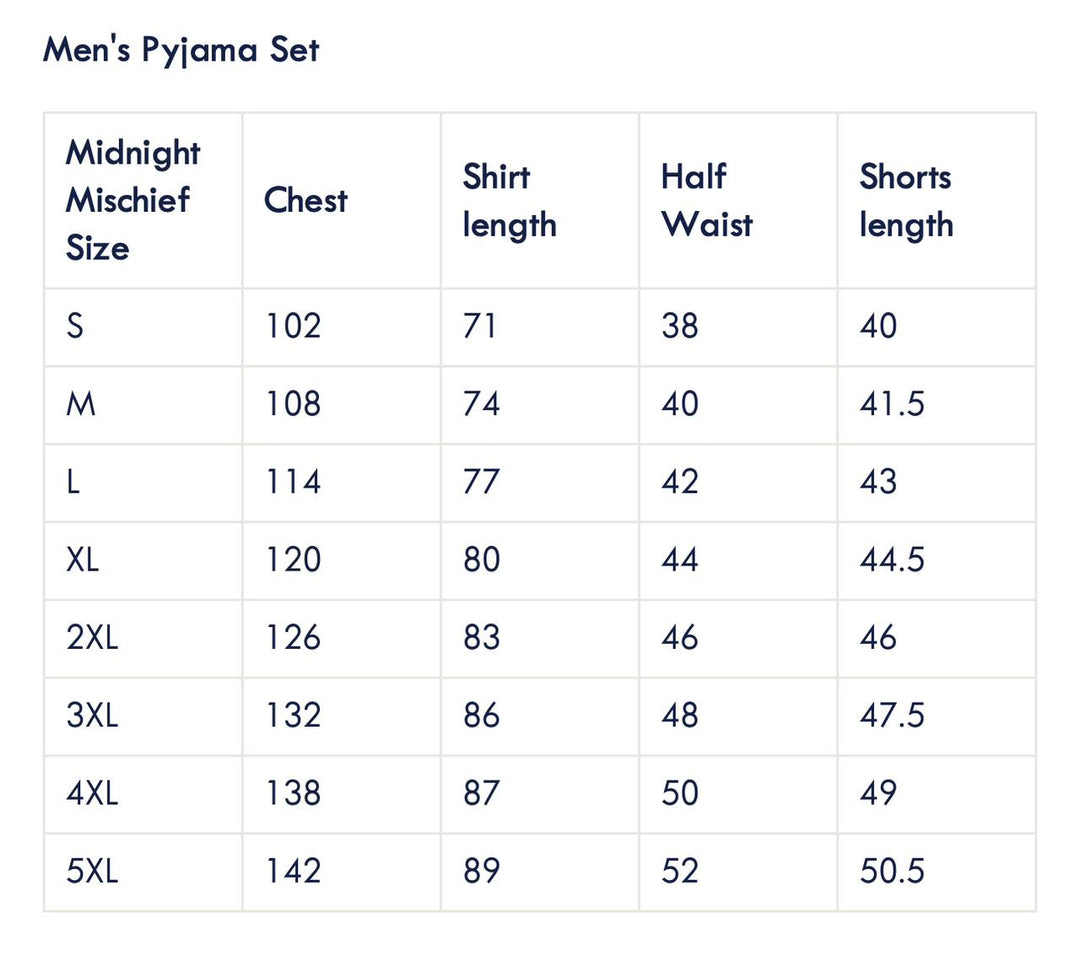Screen dimensions: 1080x967
Task: Select the "Shirt length" column header
Action: tap(509, 200)
